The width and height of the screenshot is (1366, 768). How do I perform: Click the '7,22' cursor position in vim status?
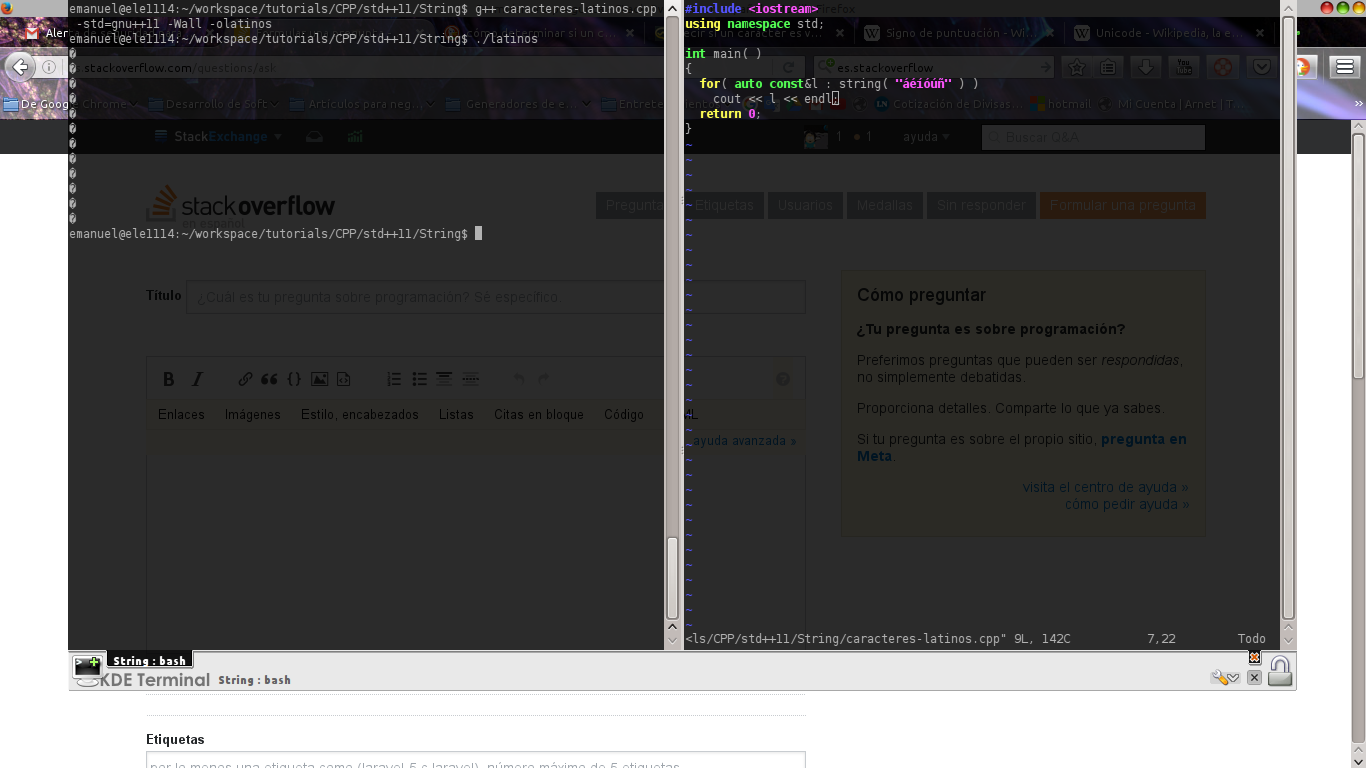click(1161, 638)
